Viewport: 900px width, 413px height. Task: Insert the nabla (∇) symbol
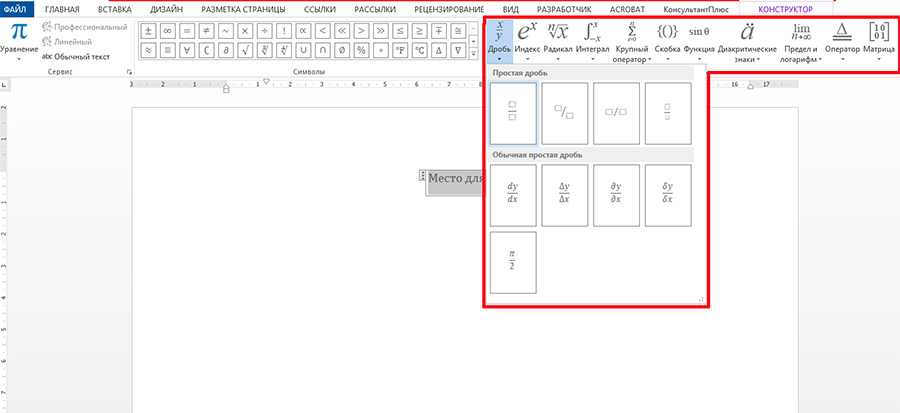(x=459, y=50)
